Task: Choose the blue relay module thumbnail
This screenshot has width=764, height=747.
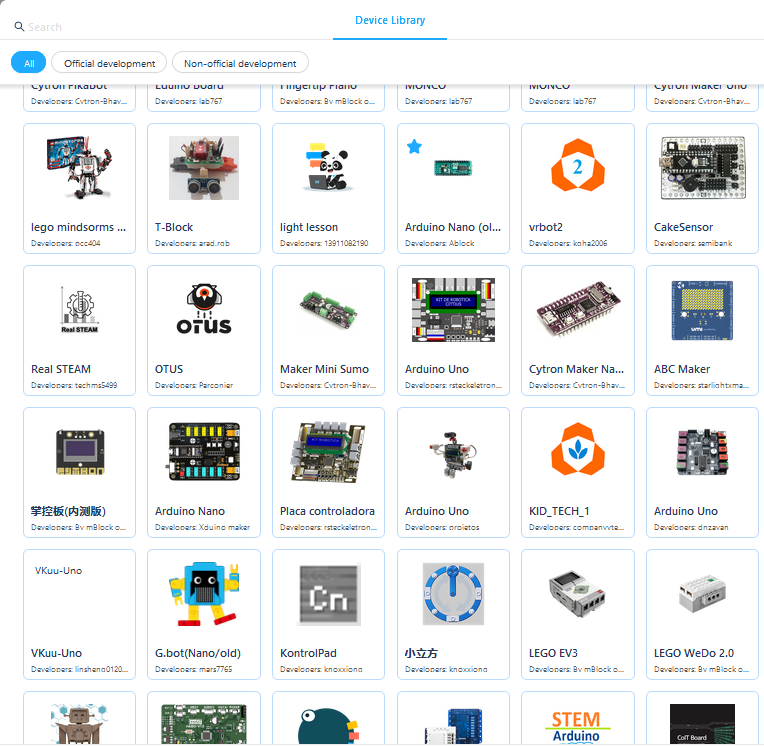Action: (x=453, y=725)
